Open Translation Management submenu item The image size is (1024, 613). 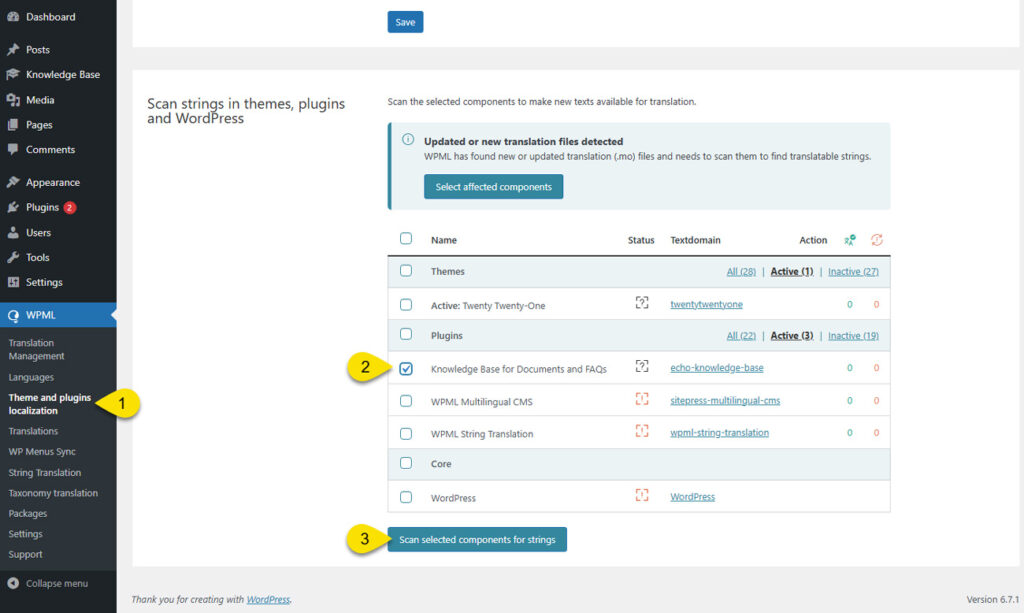(36, 349)
